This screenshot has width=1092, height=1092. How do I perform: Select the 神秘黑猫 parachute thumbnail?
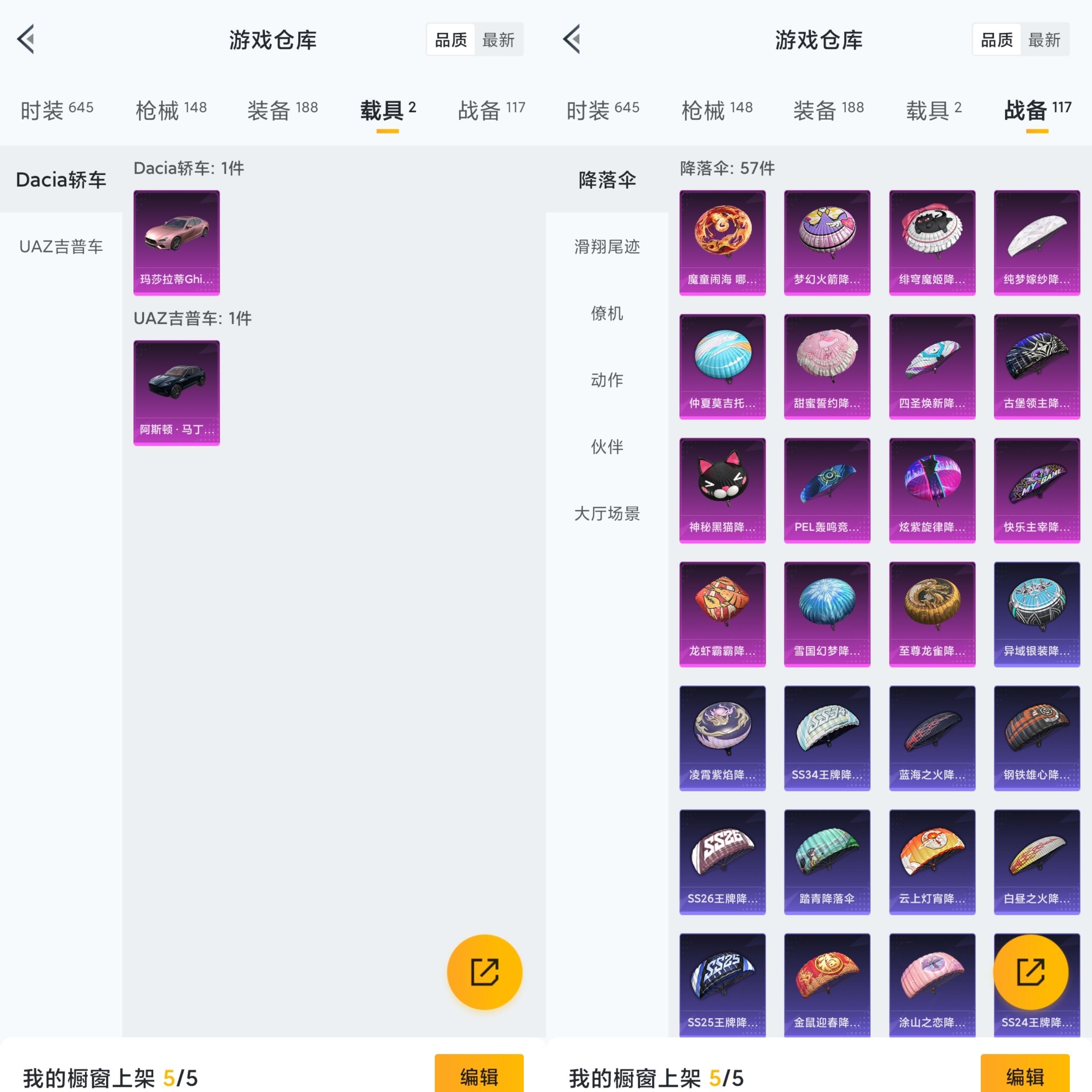(722, 489)
